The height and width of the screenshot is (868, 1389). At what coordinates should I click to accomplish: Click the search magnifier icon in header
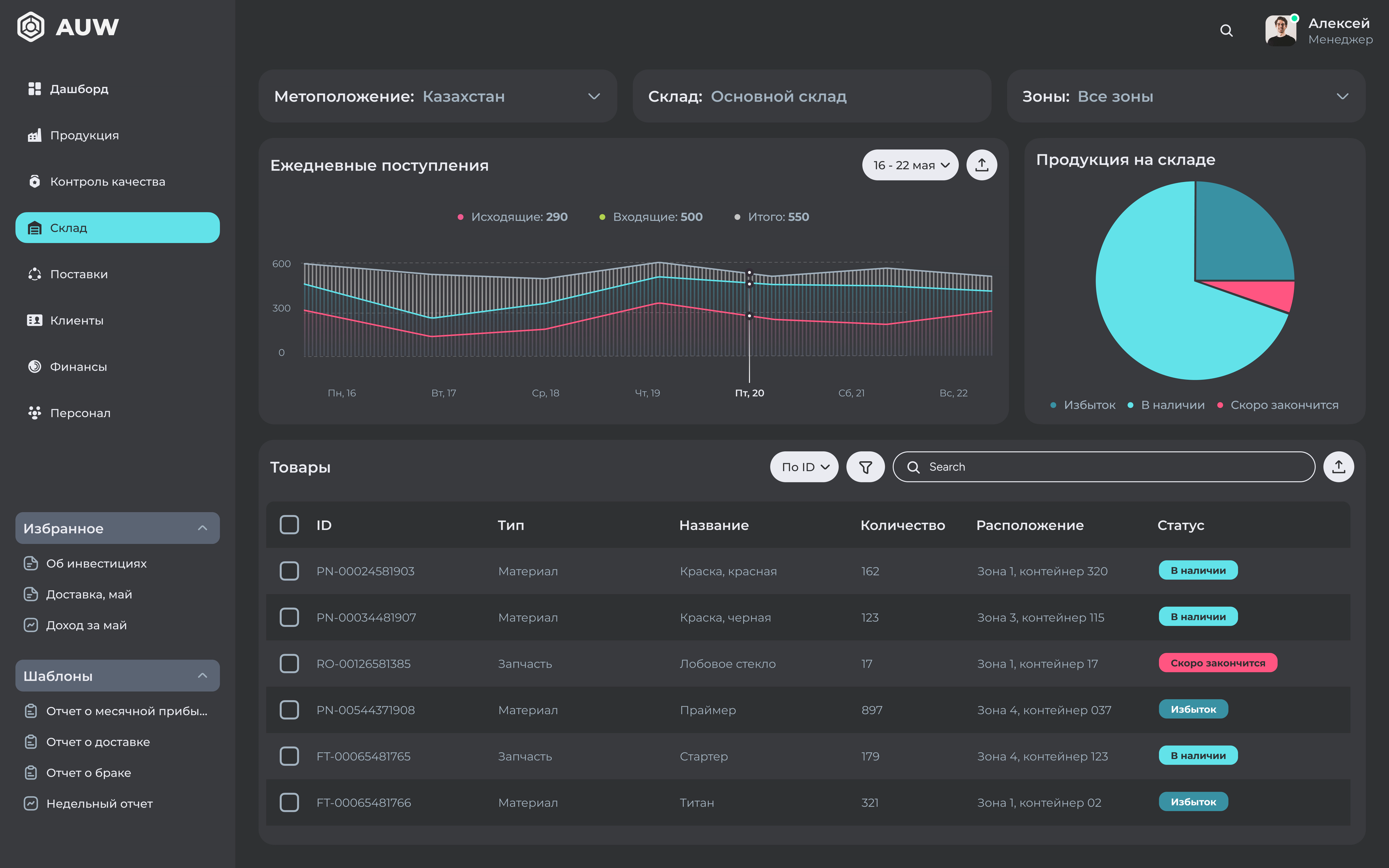point(1226,30)
